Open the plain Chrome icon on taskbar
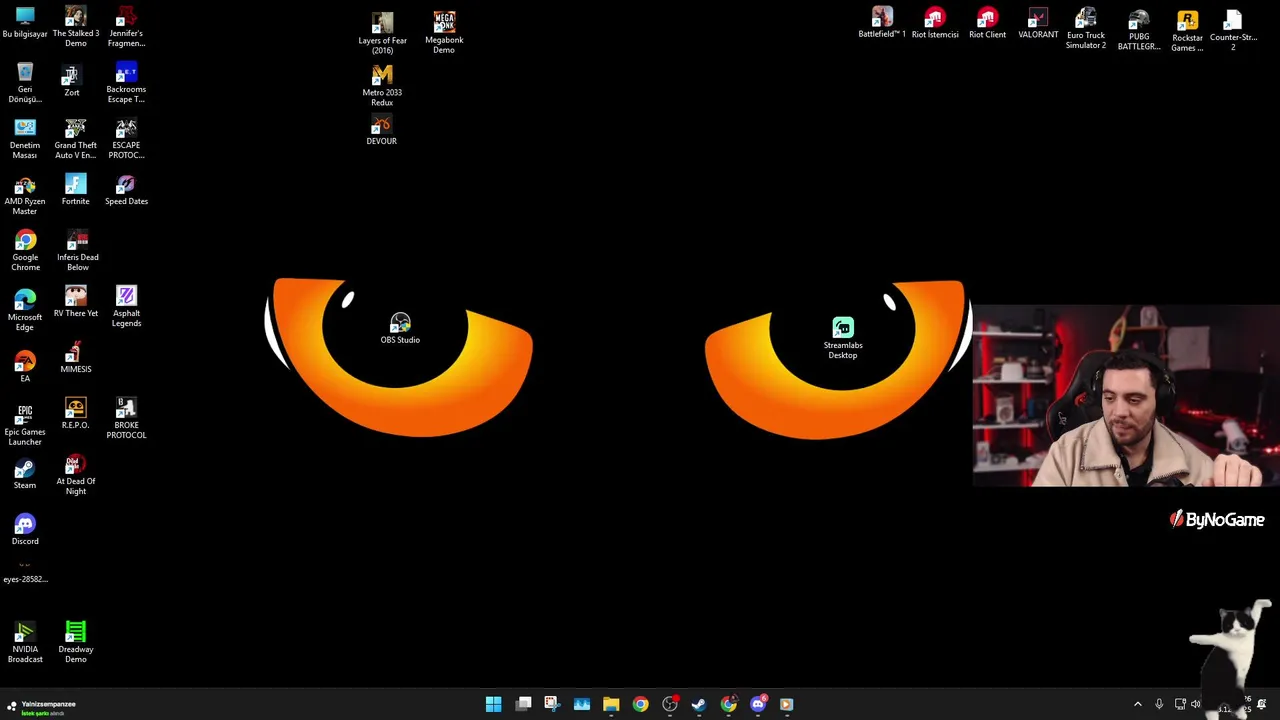This screenshot has width=1280, height=720. click(x=640, y=704)
